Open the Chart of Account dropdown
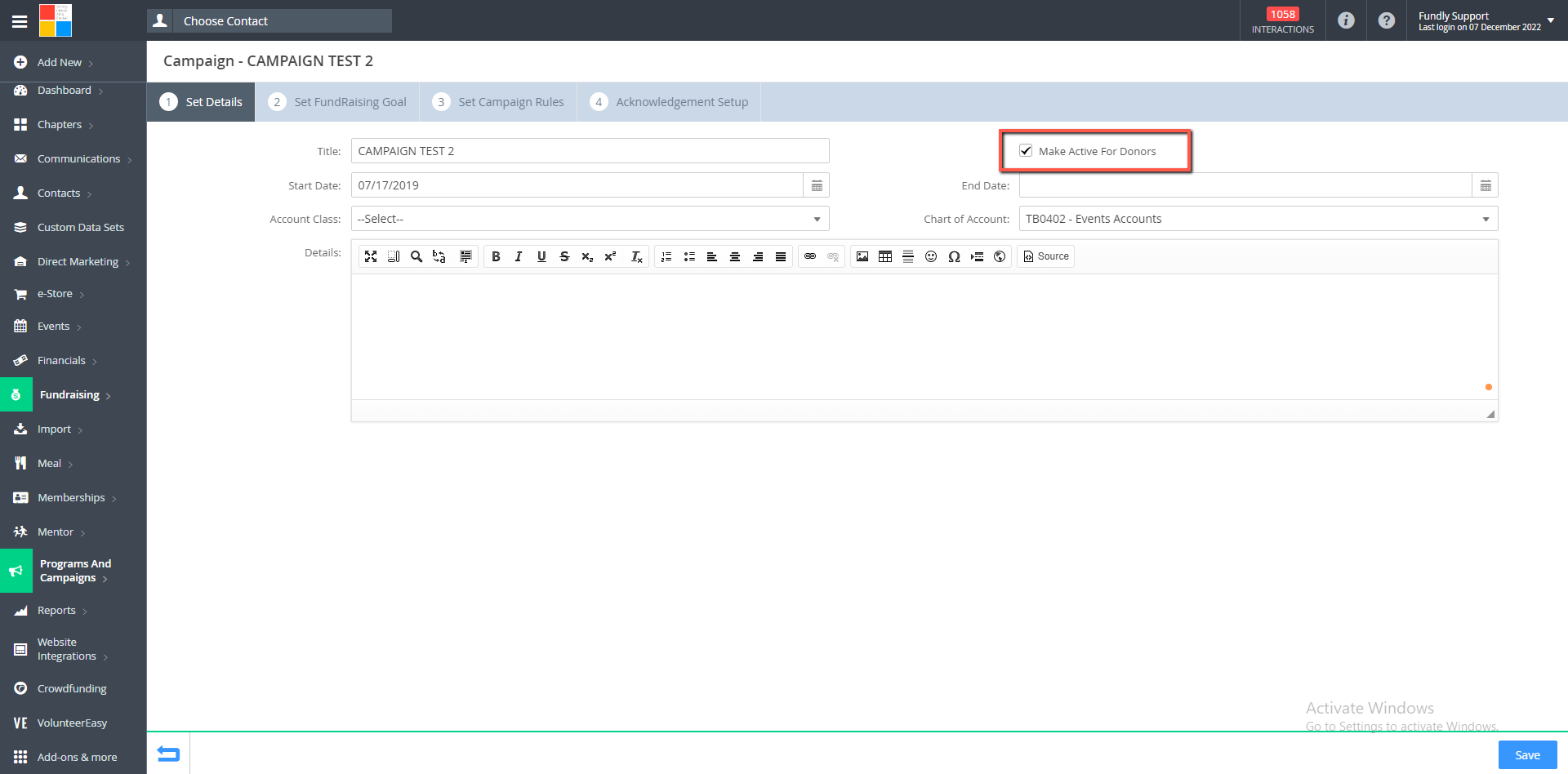 [1258, 219]
